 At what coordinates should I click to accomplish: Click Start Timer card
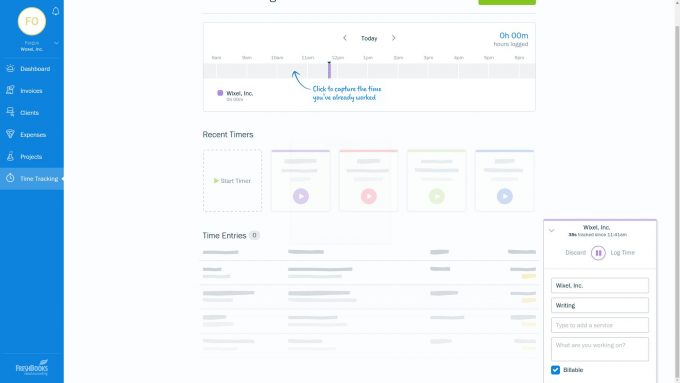tap(232, 181)
